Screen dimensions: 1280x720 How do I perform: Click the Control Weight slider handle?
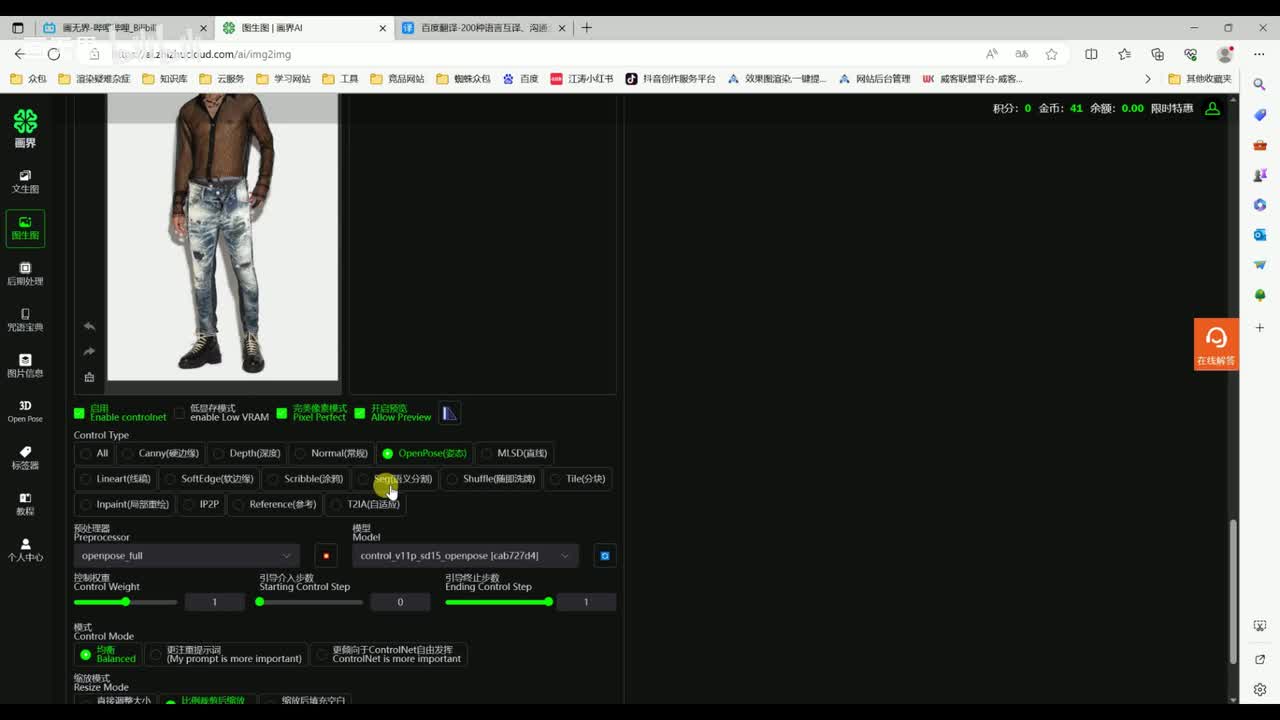(x=125, y=602)
